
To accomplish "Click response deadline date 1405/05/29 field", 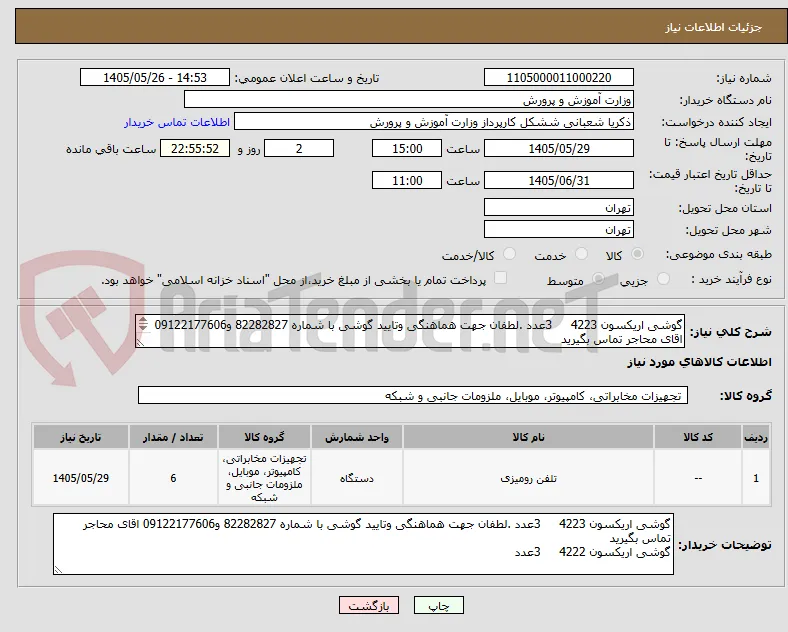I will [559, 148].
